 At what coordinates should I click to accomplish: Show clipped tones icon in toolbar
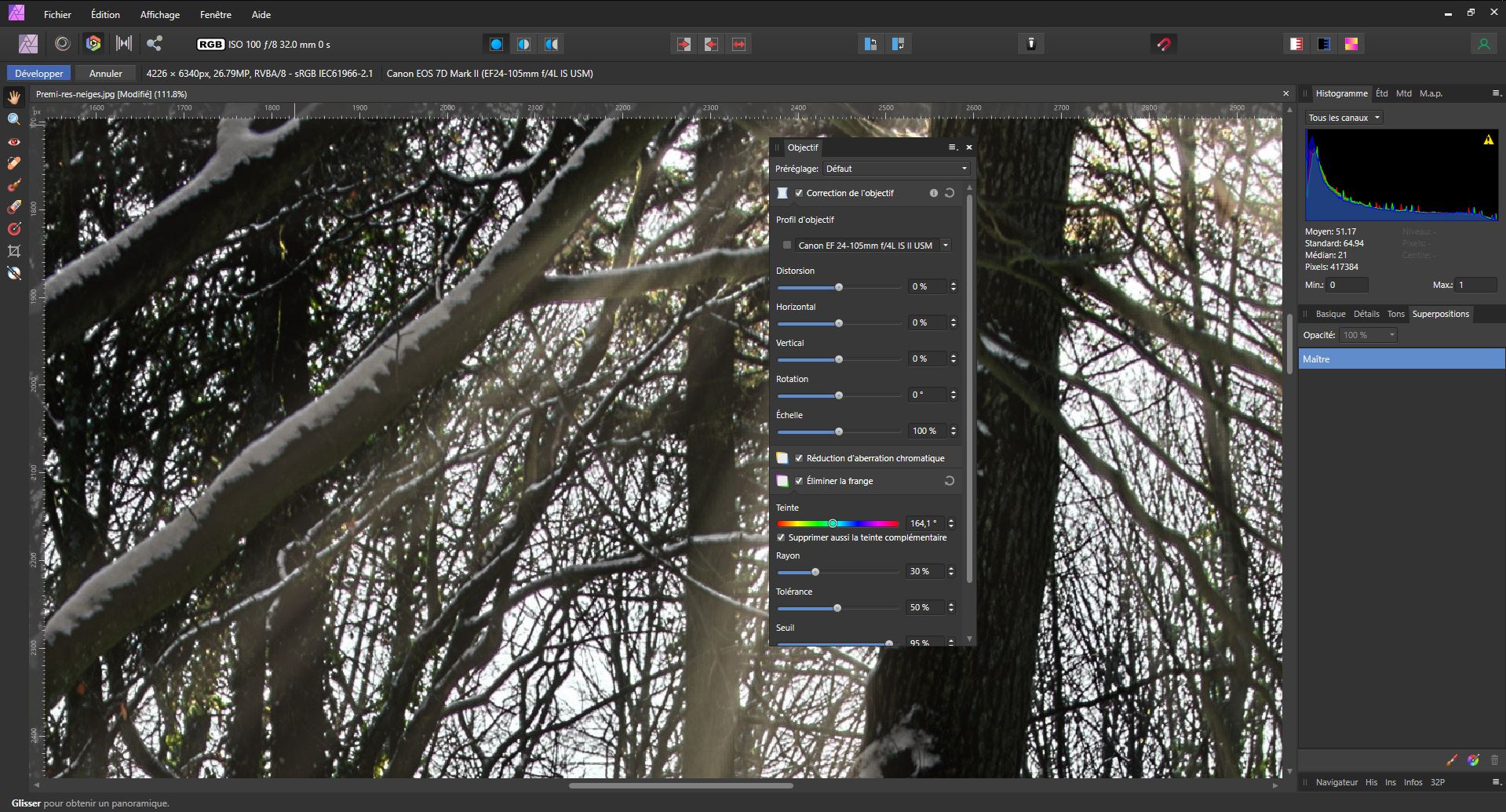click(x=1351, y=44)
